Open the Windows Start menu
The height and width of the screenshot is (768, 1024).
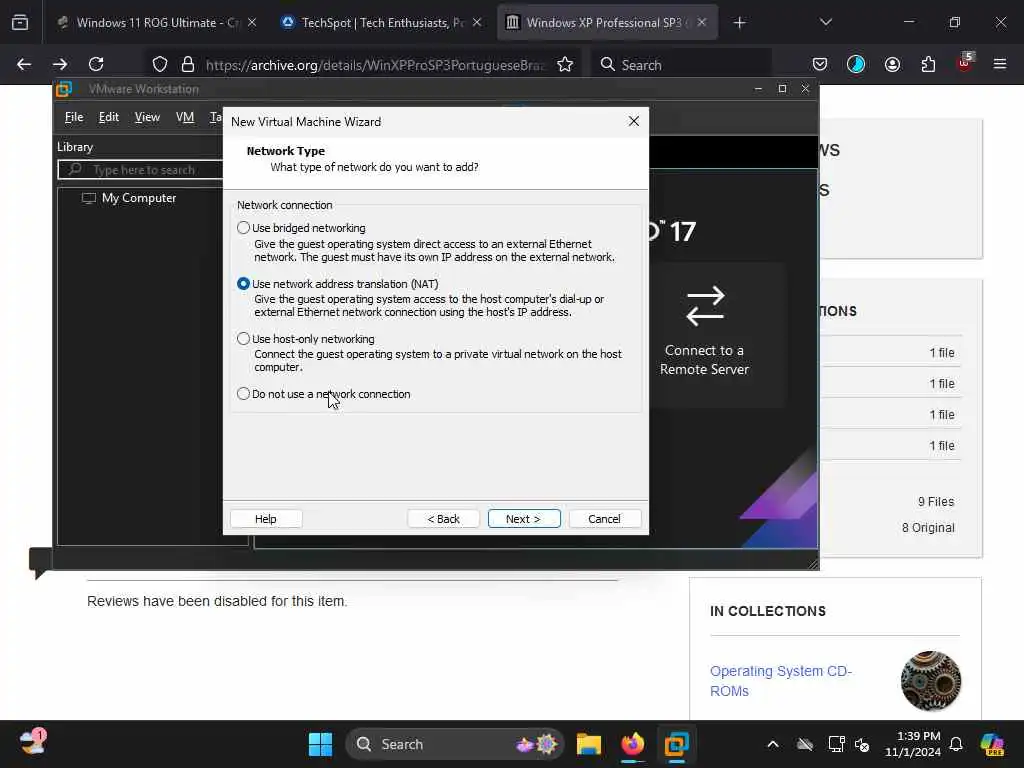click(320, 744)
